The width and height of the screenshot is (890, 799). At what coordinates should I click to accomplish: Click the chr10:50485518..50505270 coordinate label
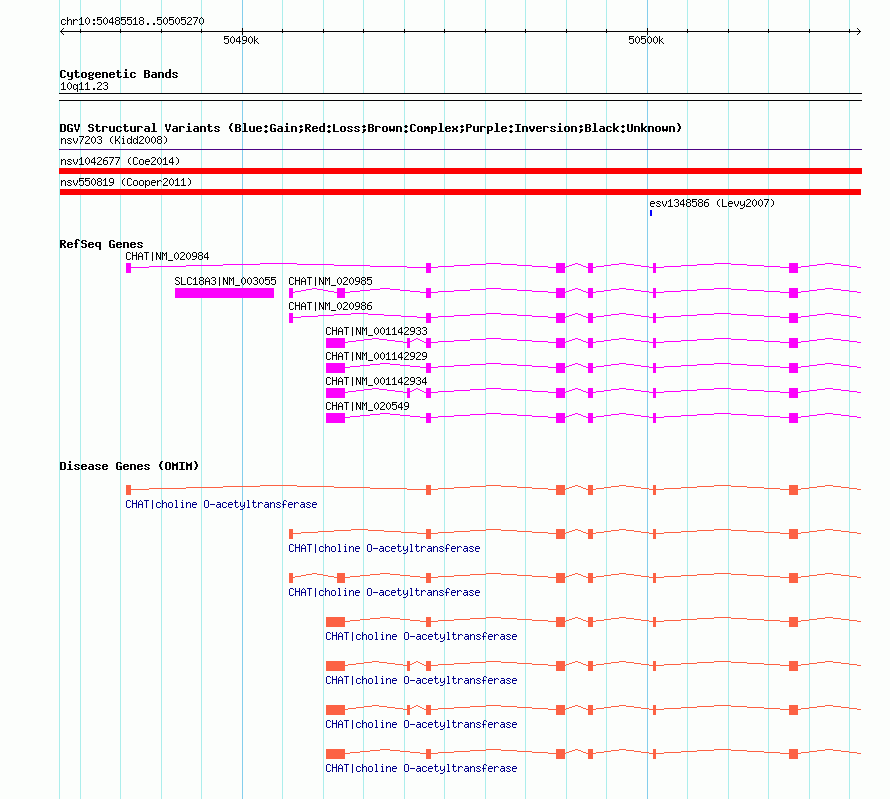tap(132, 21)
